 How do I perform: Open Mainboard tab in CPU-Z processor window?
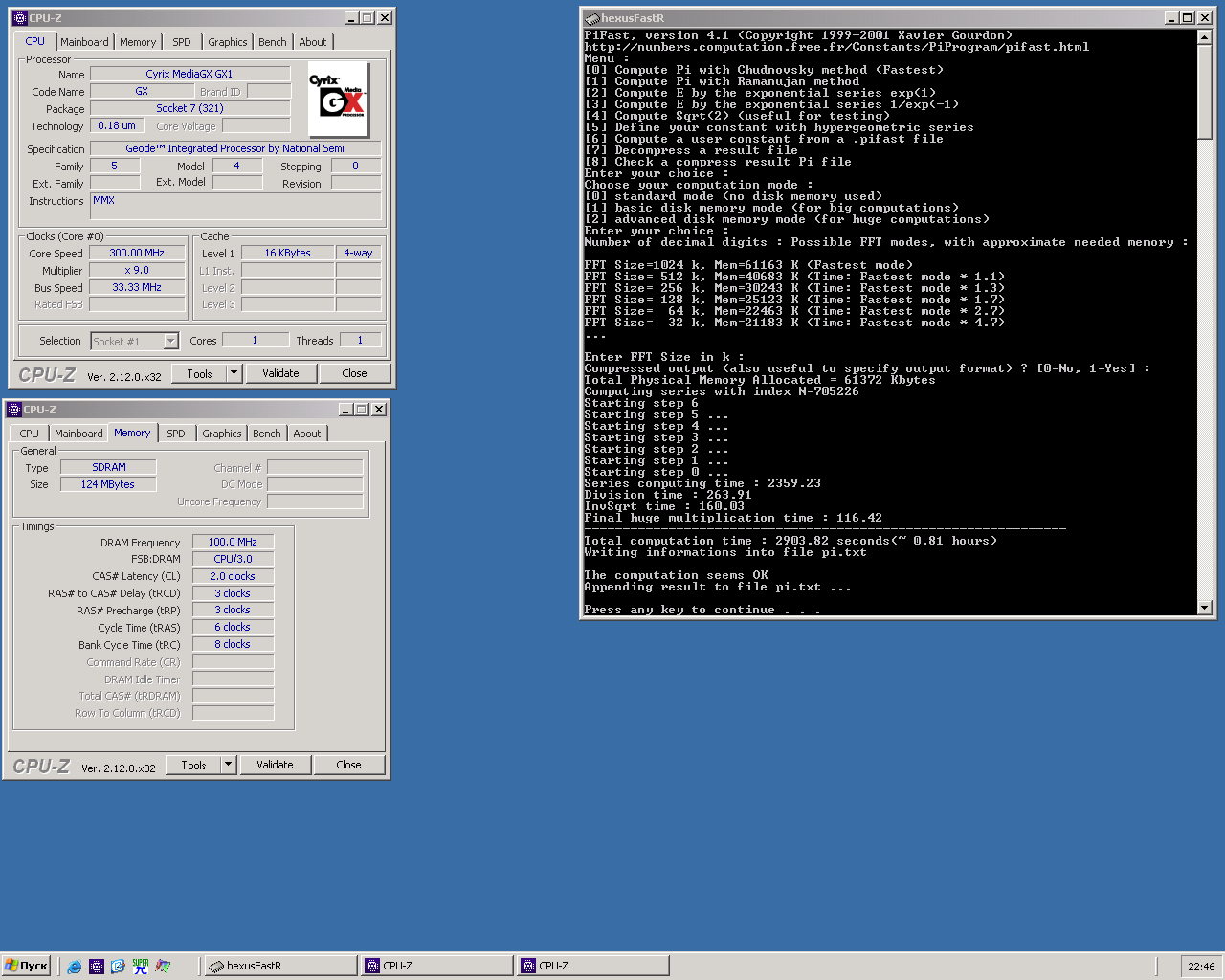[x=84, y=42]
